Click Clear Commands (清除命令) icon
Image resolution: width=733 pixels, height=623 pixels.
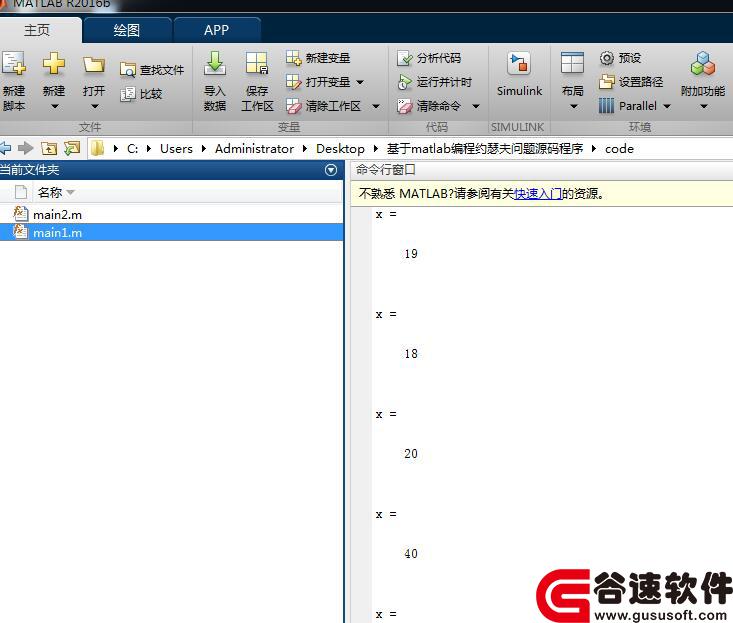pyautogui.click(x=404, y=106)
